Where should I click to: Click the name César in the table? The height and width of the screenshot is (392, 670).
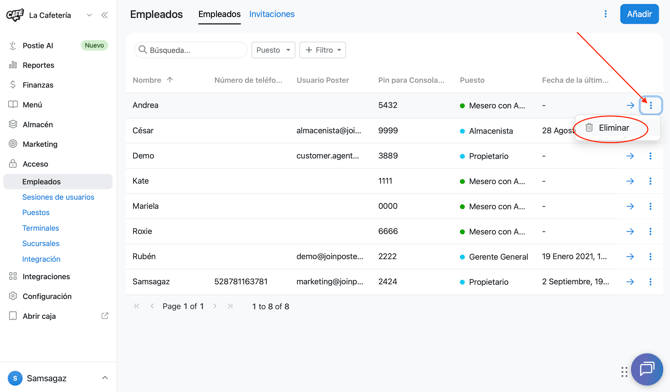143,130
